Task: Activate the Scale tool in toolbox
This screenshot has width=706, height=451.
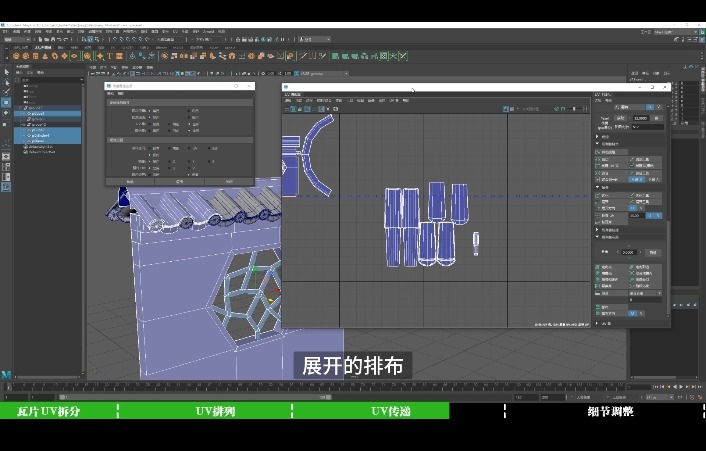Action: click(6, 123)
